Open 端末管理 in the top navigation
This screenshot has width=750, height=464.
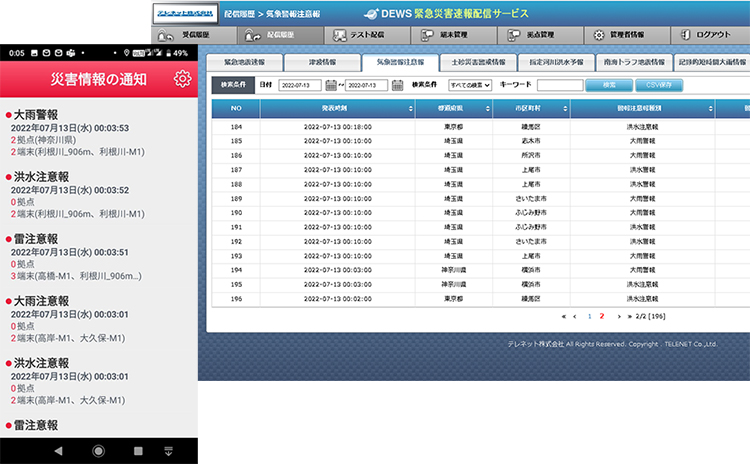[453, 35]
